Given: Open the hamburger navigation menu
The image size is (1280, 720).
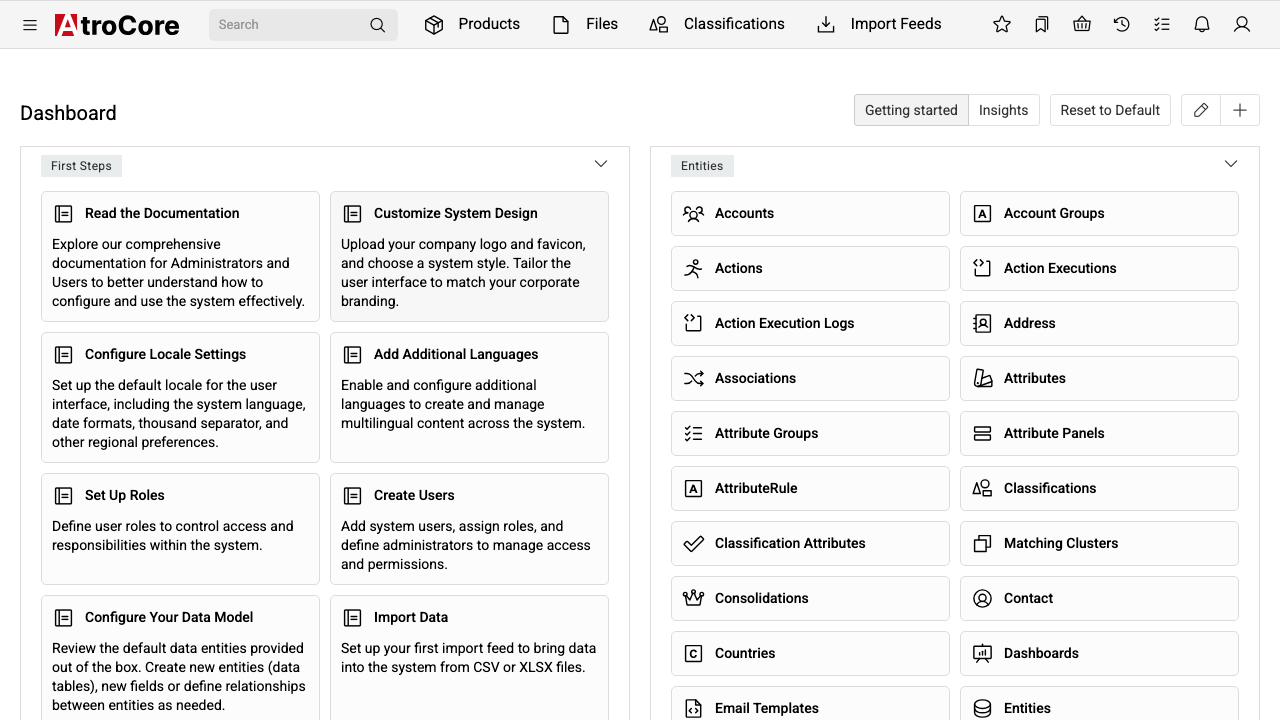Looking at the screenshot, I should [x=30, y=25].
